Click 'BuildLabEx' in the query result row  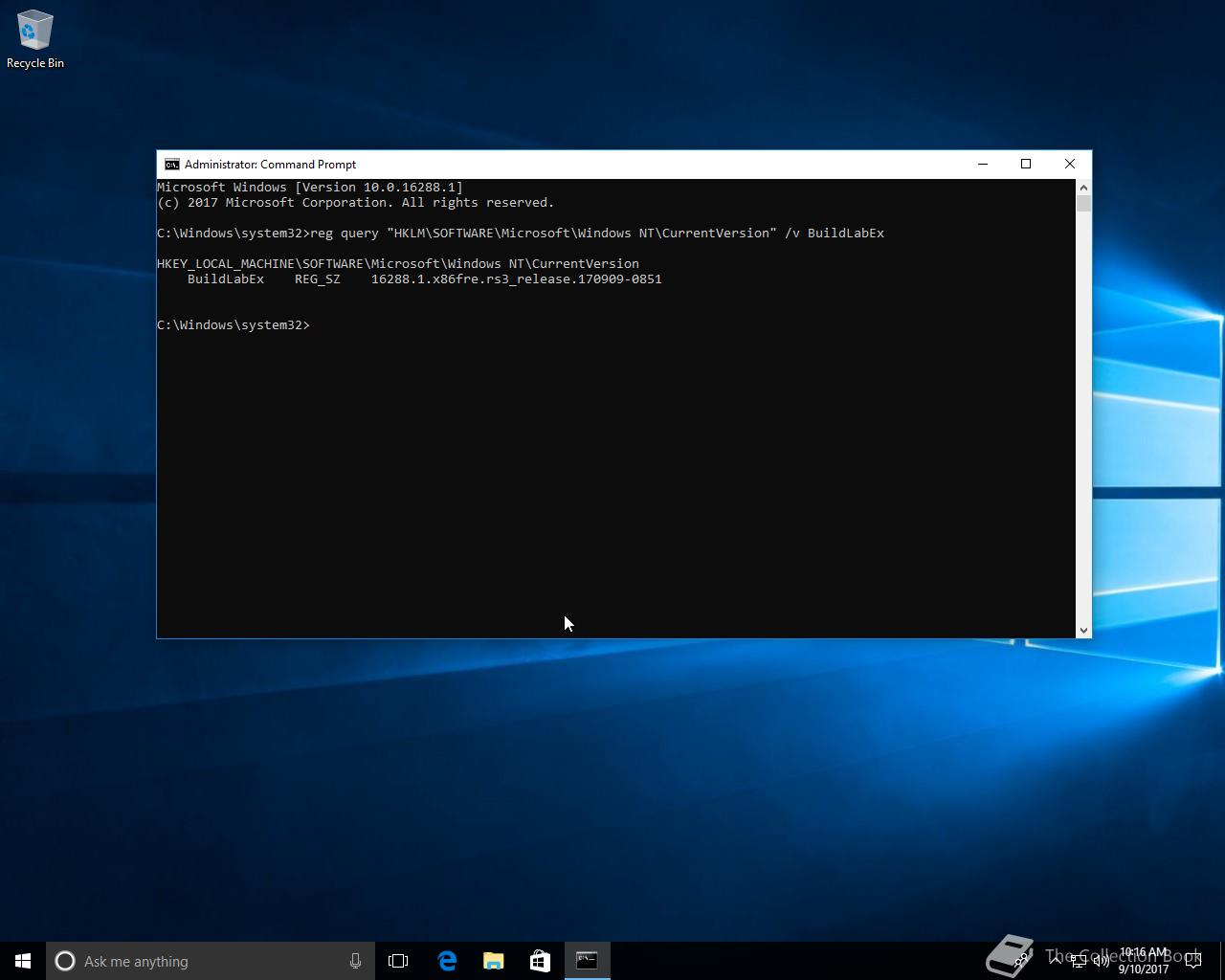[x=226, y=279]
